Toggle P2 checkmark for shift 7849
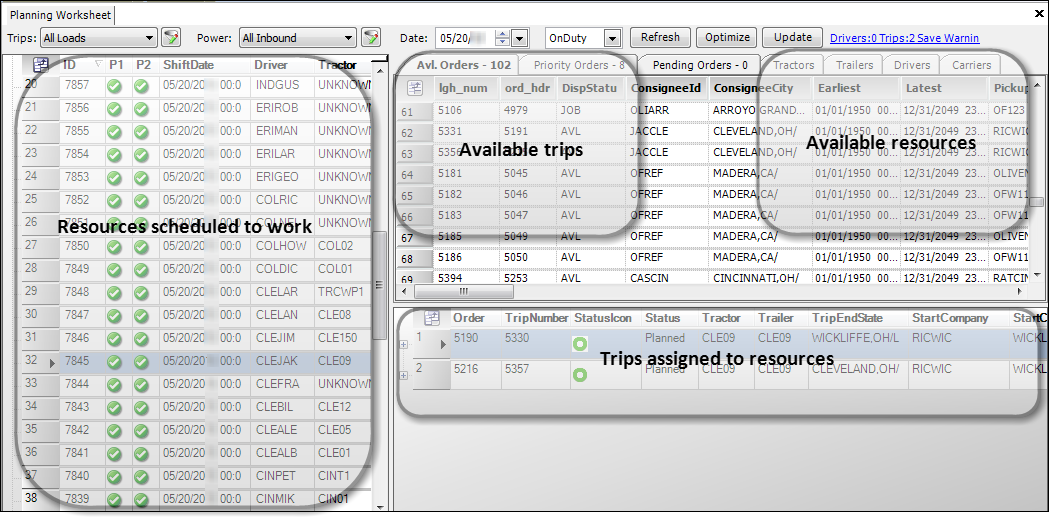Screen dimensions: 1051x519 (x=141, y=270)
